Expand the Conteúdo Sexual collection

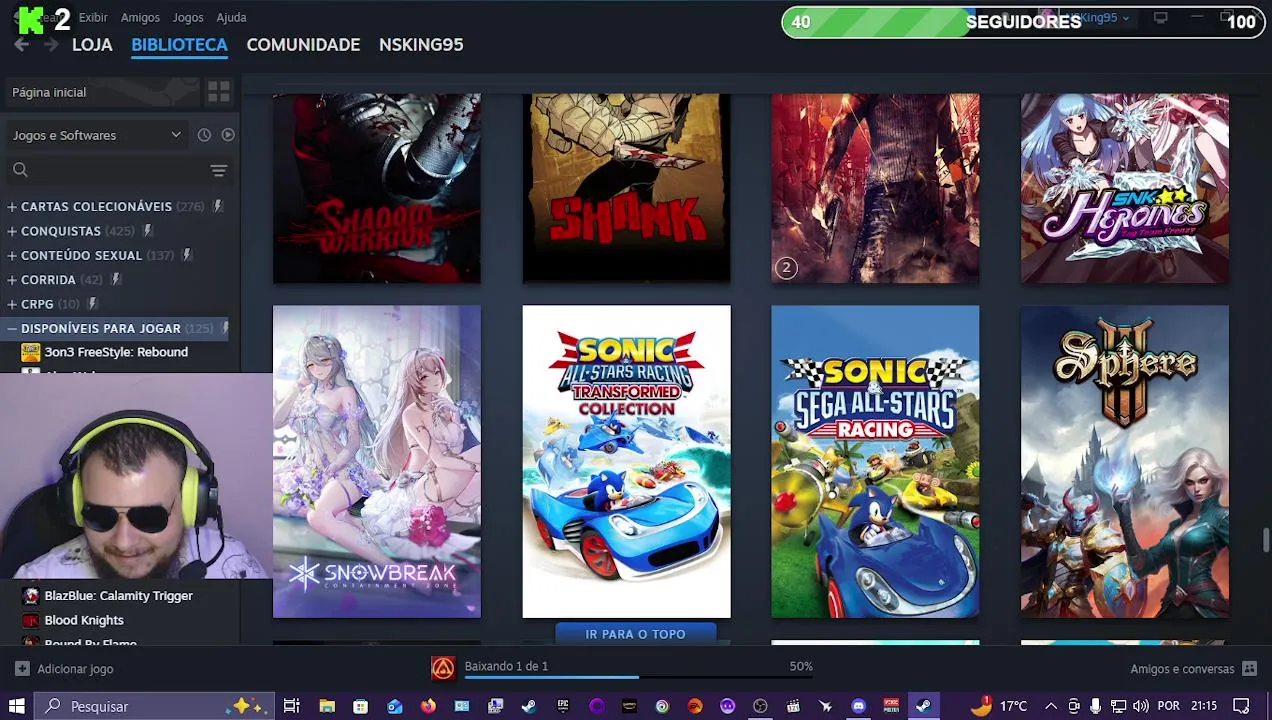click(x=12, y=256)
